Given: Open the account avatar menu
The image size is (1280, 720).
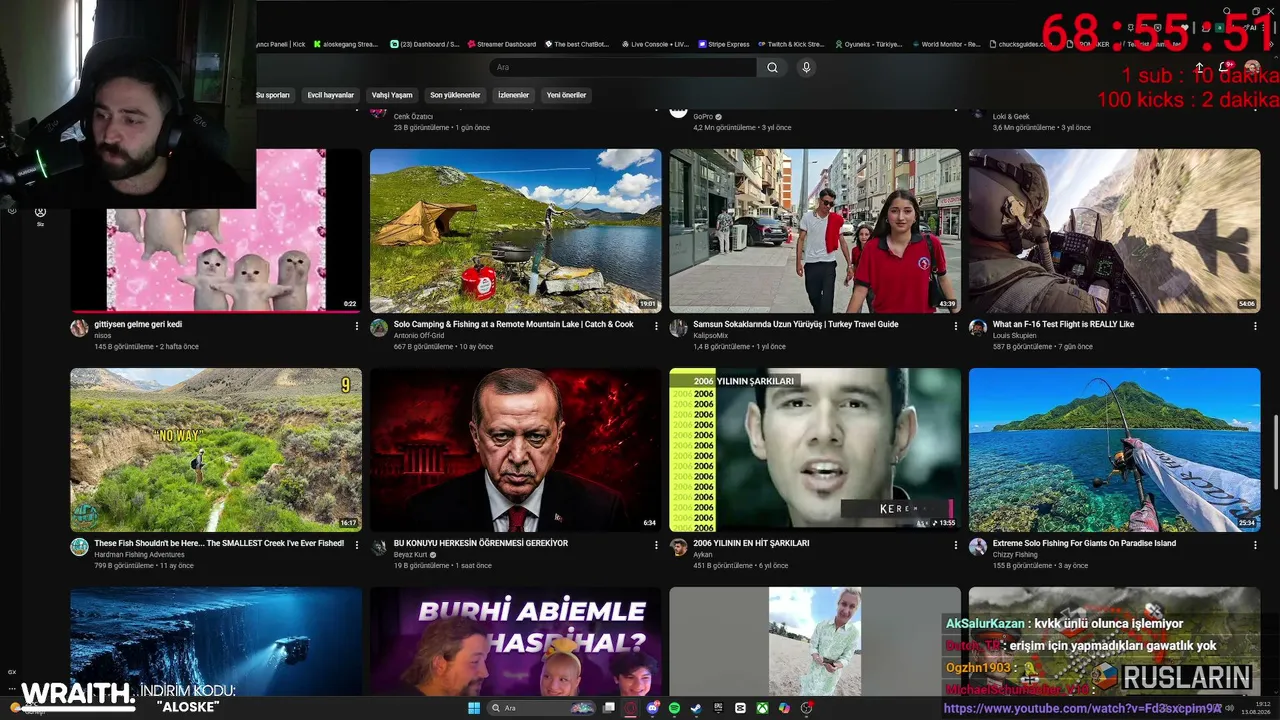Looking at the screenshot, I should tap(1252, 67).
